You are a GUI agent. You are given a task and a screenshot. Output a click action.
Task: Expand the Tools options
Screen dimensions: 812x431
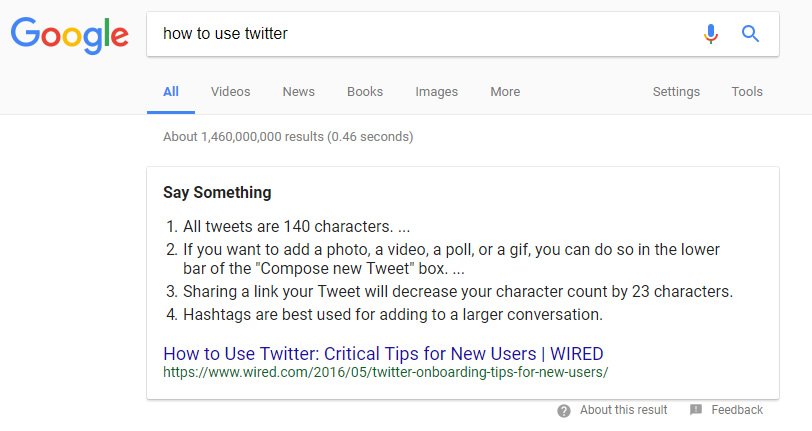click(x=747, y=92)
